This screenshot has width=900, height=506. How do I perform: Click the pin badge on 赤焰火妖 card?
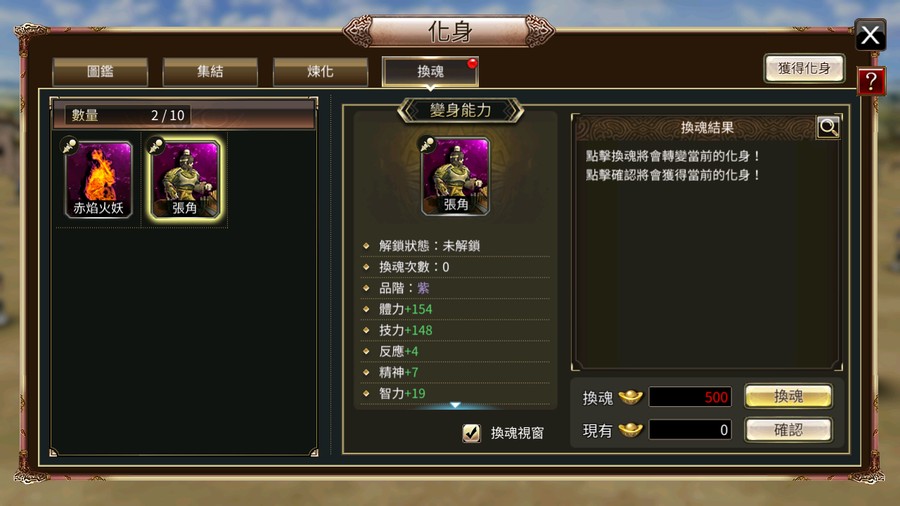coord(69,145)
